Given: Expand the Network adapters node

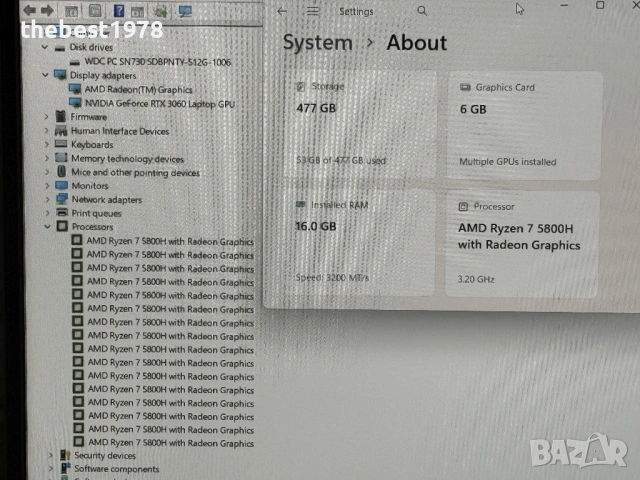Looking at the screenshot, I should click(x=47, y=199).
